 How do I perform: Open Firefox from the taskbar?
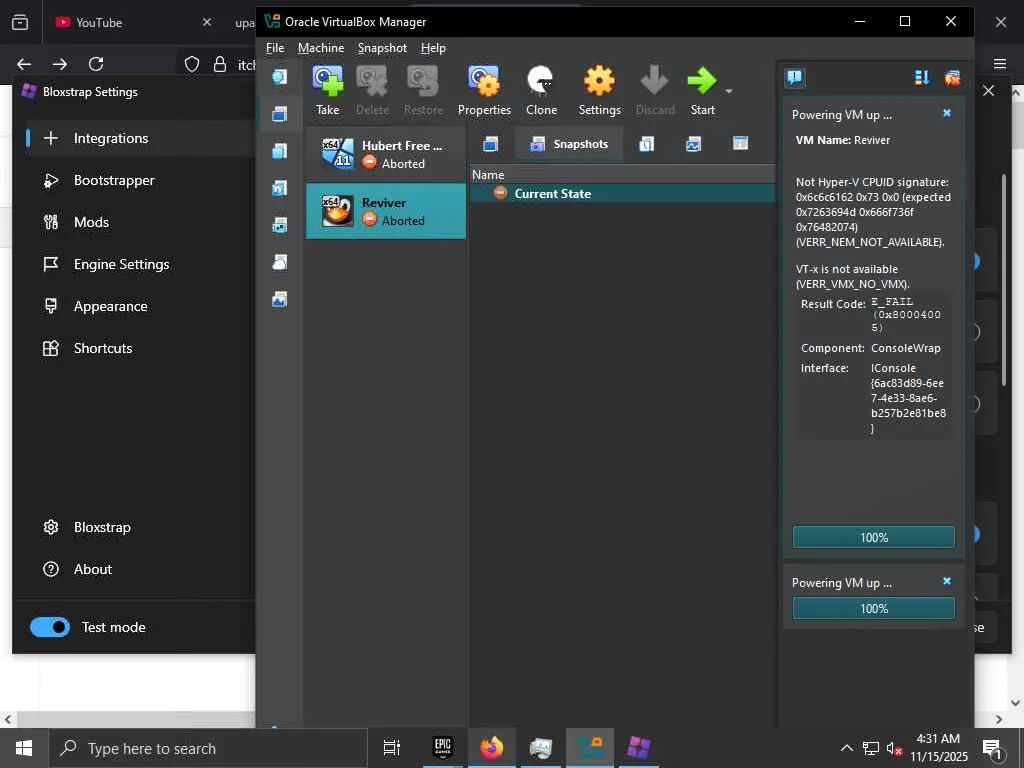pyautogui.click(x=492, y=748)
